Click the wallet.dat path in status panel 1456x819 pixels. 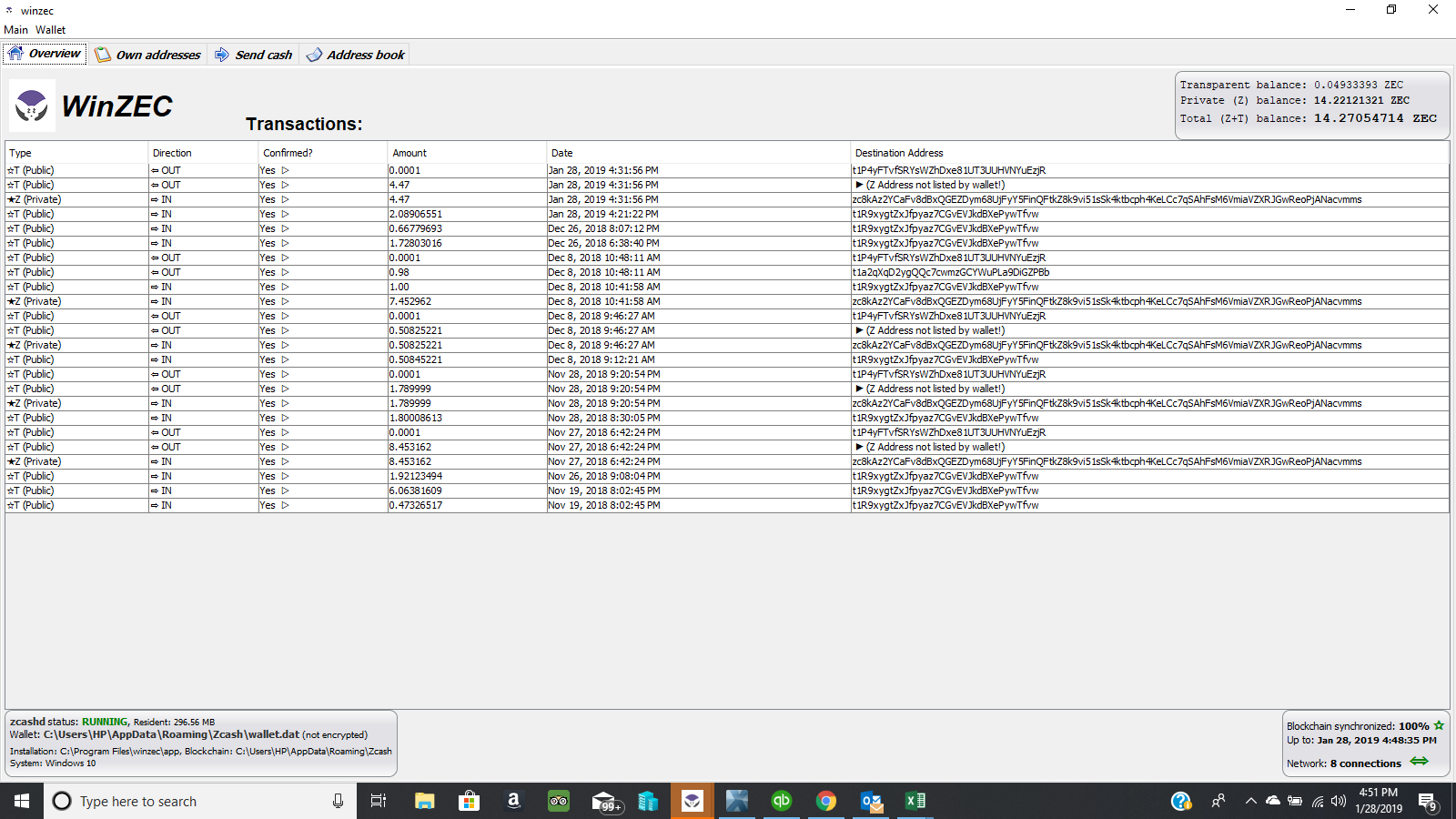pyautogui.click(x=171, y=734)
